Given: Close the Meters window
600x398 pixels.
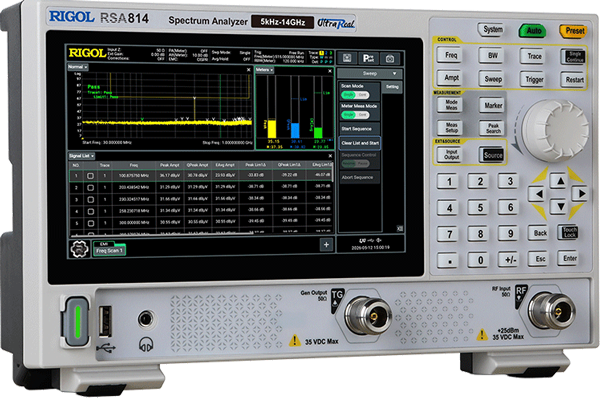Looking at the screenshot, I should [x=330, y=71].
